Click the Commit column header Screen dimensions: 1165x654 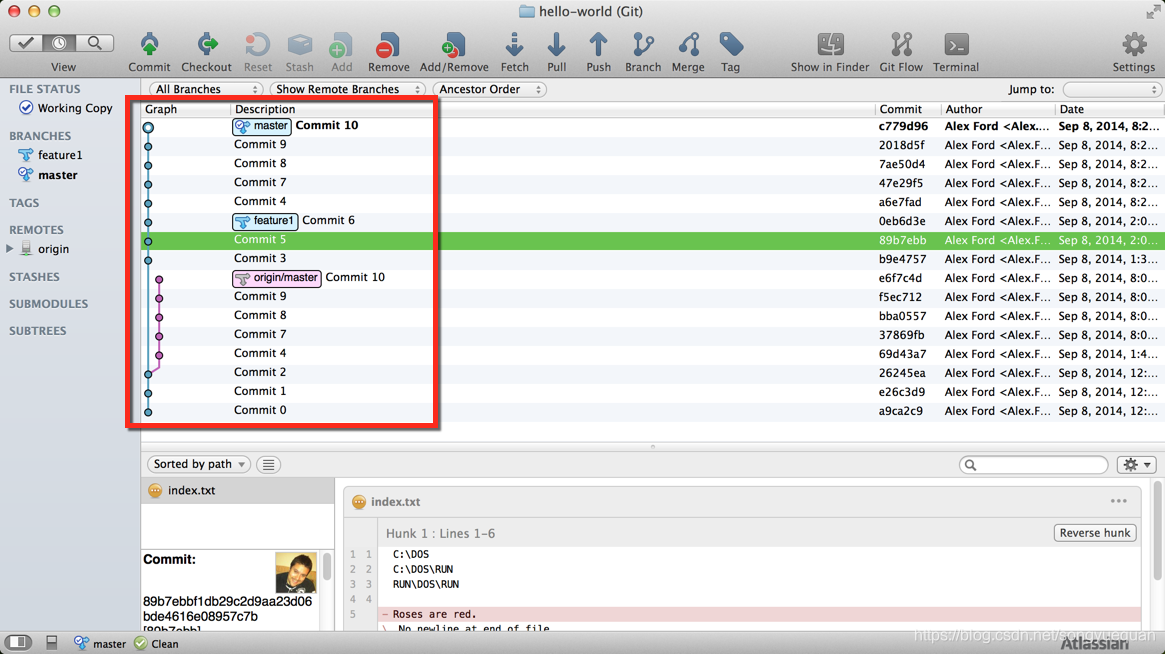point(907,109)
